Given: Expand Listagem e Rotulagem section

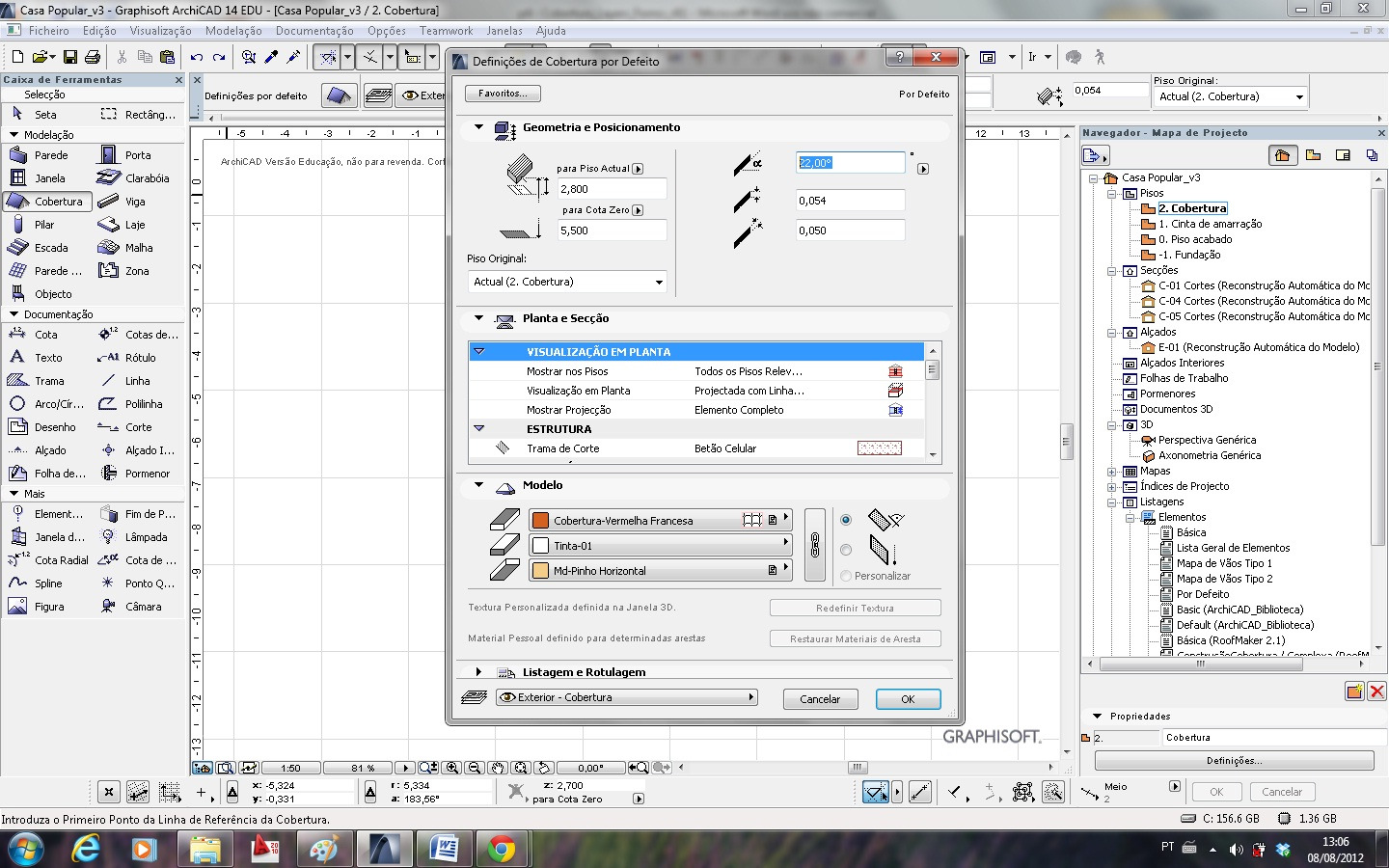Looking at the screenshot, I should tap(478, 672).
